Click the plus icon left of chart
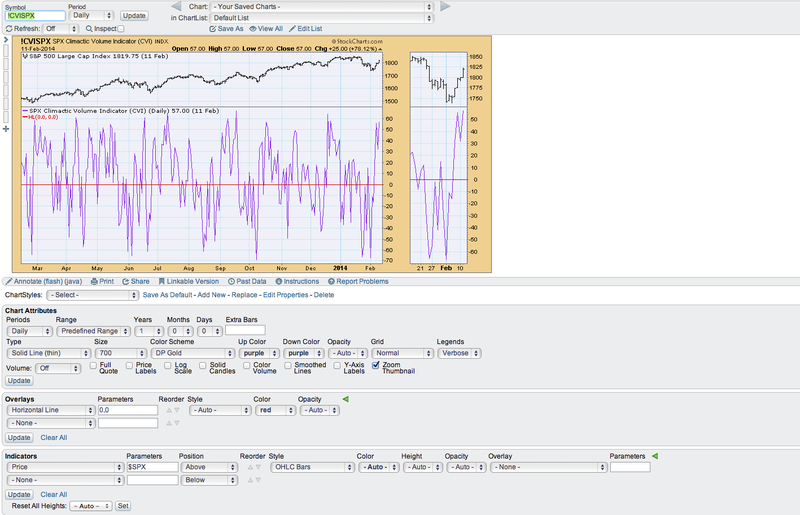Screen dimensions: 800x515 [6, 129]
